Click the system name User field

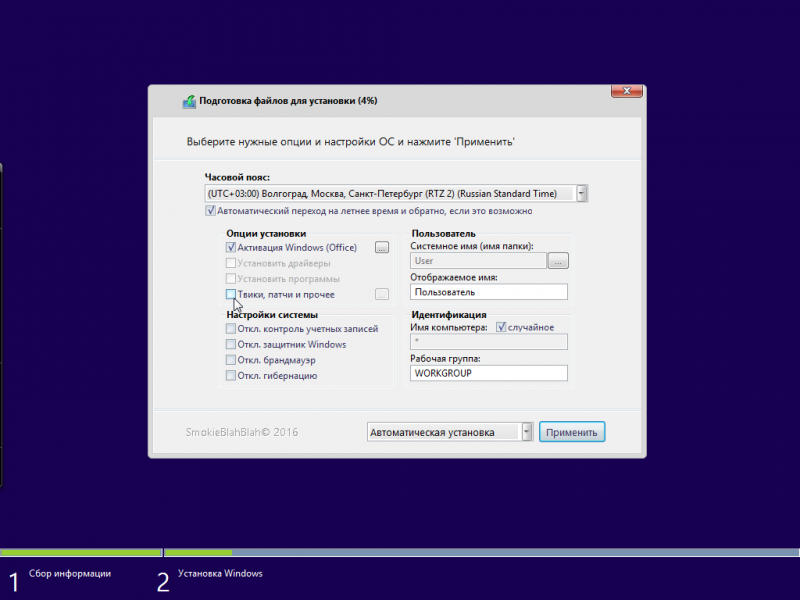[x=478, y=261]
